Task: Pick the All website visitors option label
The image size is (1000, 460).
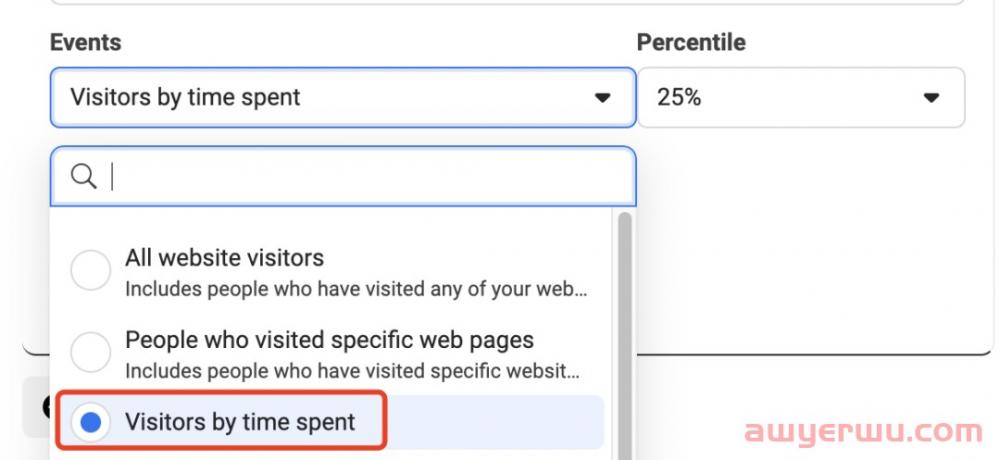Action: coord(224,258)
